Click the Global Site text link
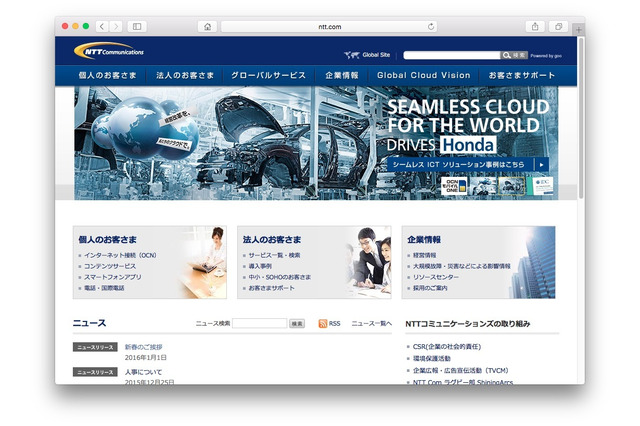The image size is (640, 426). [376, 55]
